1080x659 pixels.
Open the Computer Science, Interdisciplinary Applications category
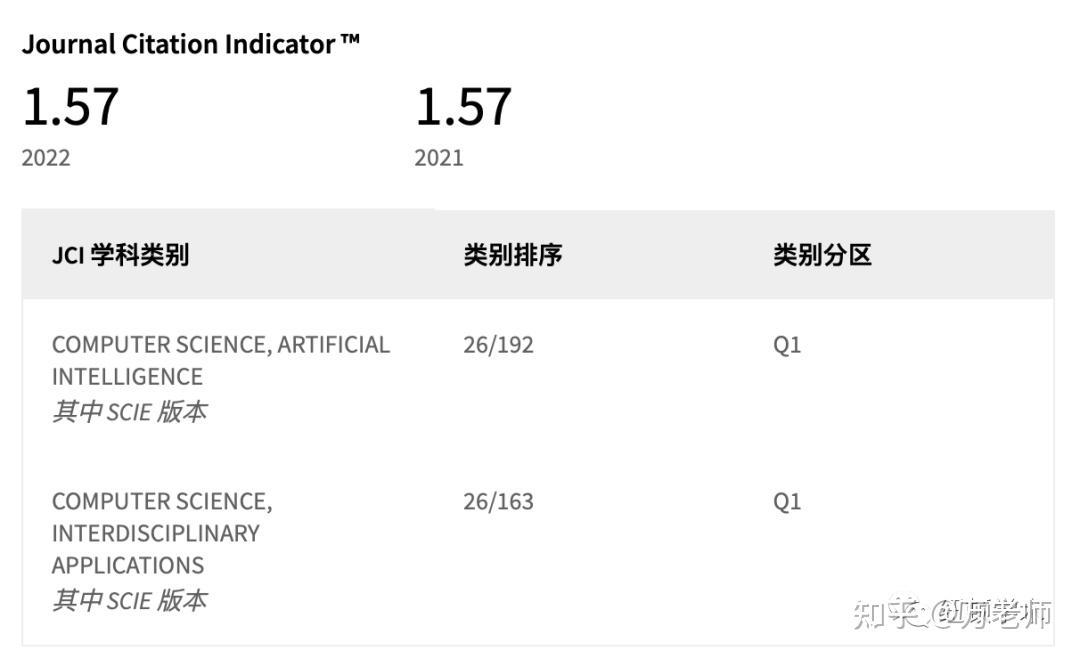(161, 532)
